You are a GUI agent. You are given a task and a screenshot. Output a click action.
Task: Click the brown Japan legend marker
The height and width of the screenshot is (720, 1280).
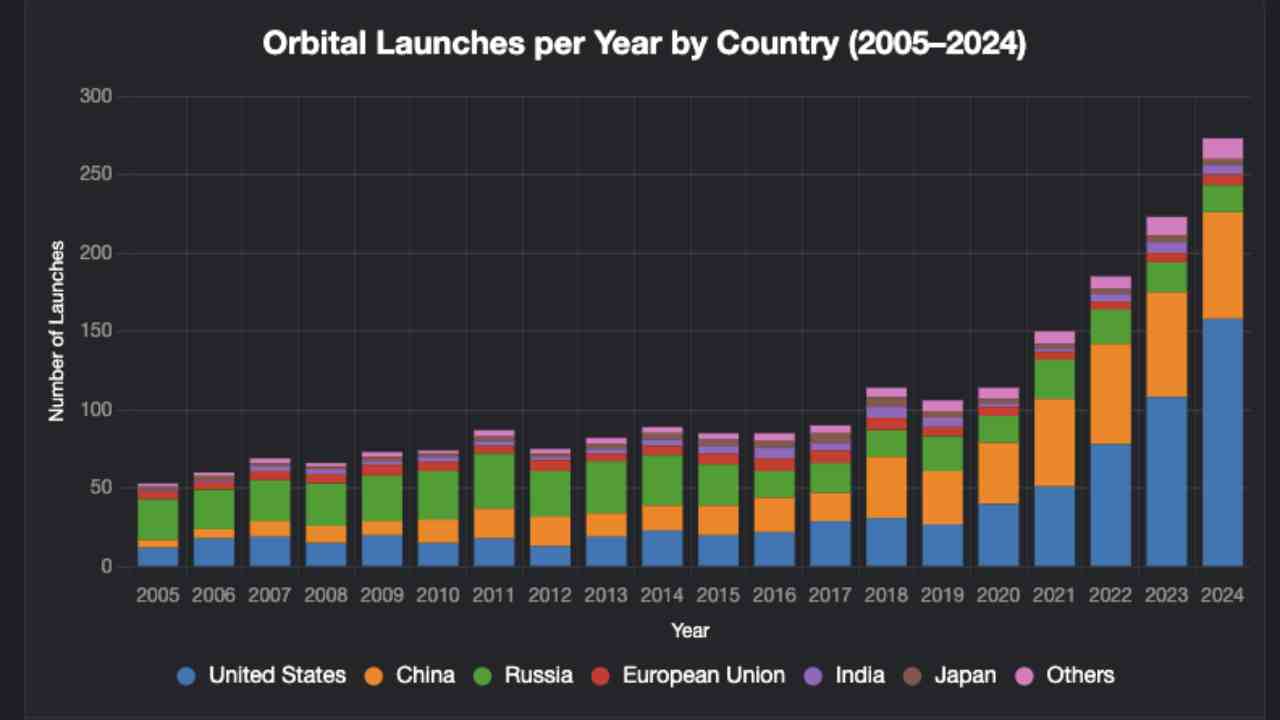912,675
